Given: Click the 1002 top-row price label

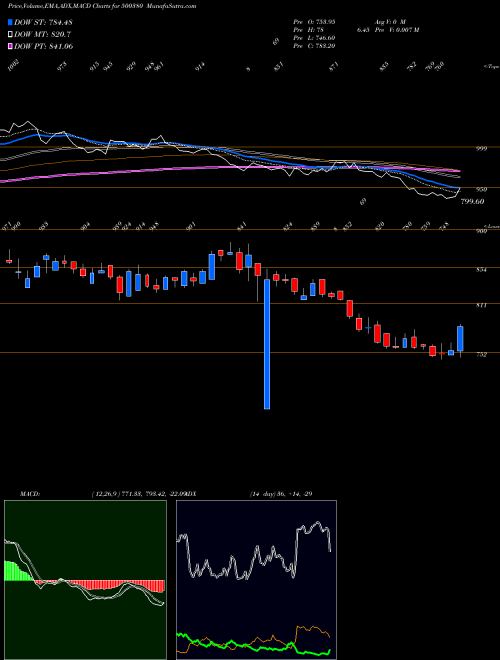Looking at the screenshot, I should [15, 66].
